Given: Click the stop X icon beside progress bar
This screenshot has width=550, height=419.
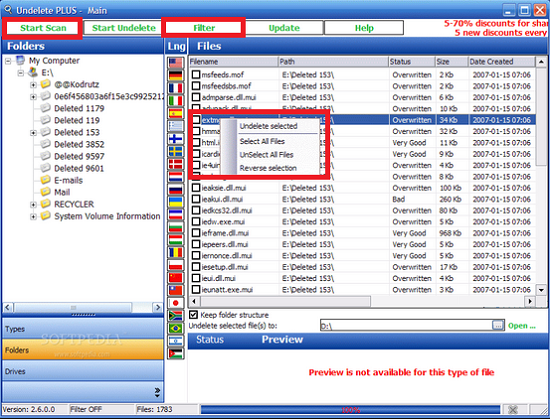Looking at the screenshot, I should pyautogui.click(x=513, y=410).
